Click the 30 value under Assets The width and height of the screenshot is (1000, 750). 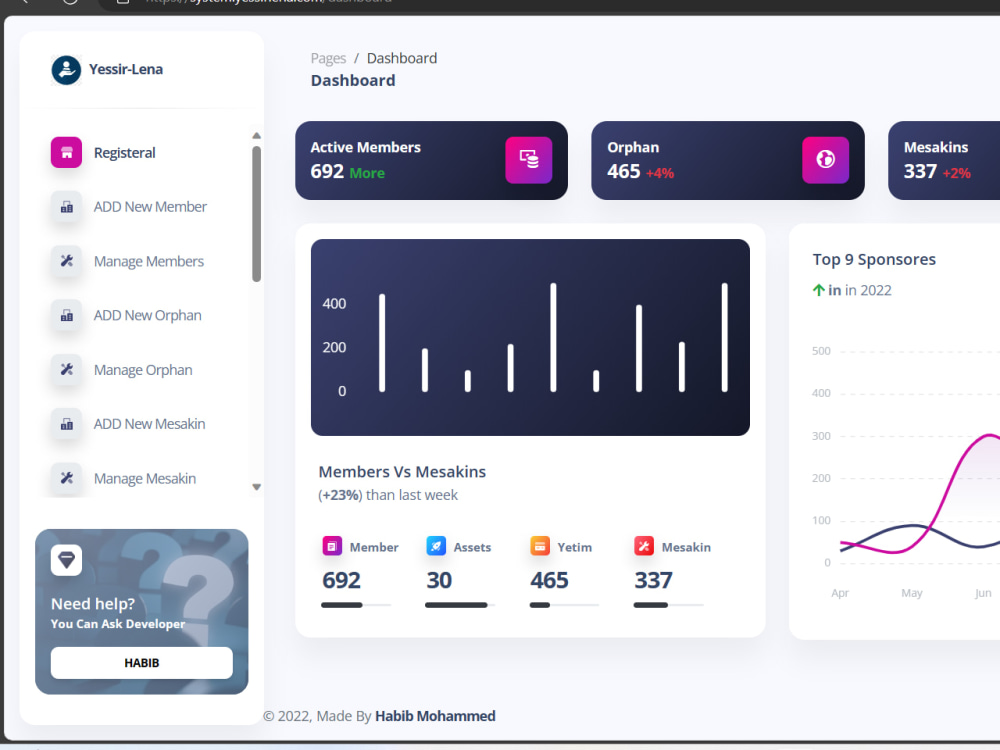pyautogui.click(x=439, y=580)
